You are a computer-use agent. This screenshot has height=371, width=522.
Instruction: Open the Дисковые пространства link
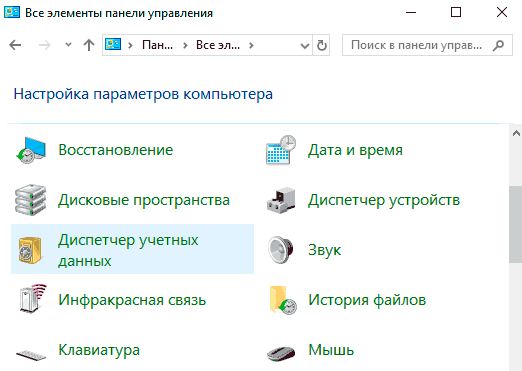point(144,200)
